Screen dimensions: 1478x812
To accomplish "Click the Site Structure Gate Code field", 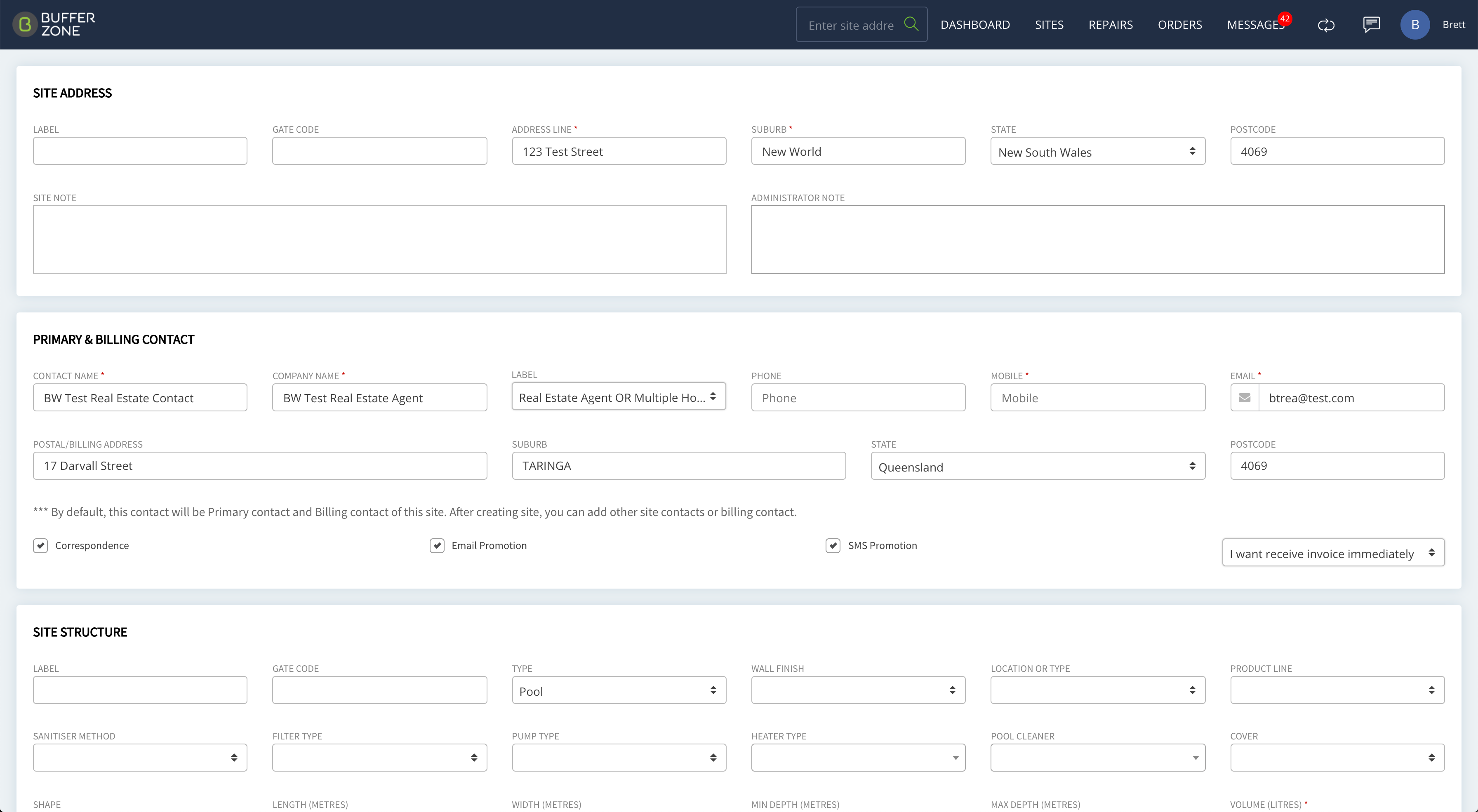I will pos(379,690).
